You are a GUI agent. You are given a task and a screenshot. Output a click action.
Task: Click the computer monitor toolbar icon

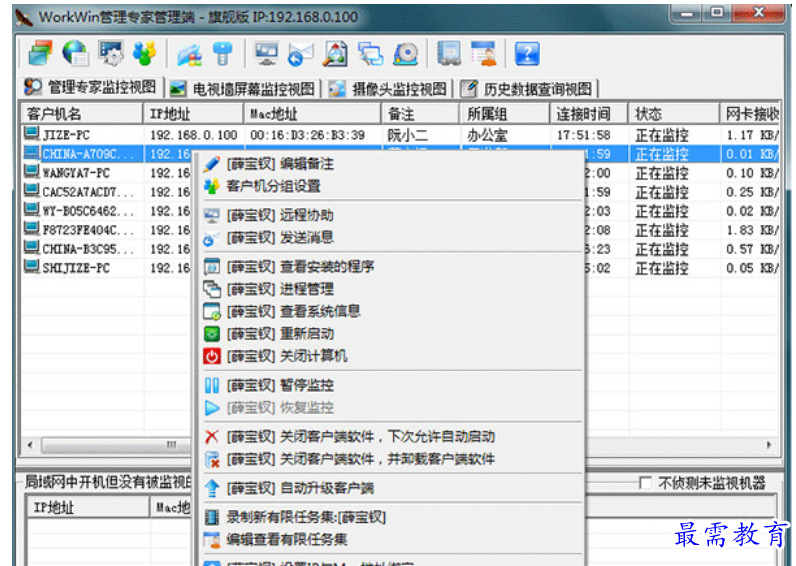[267, 54]
